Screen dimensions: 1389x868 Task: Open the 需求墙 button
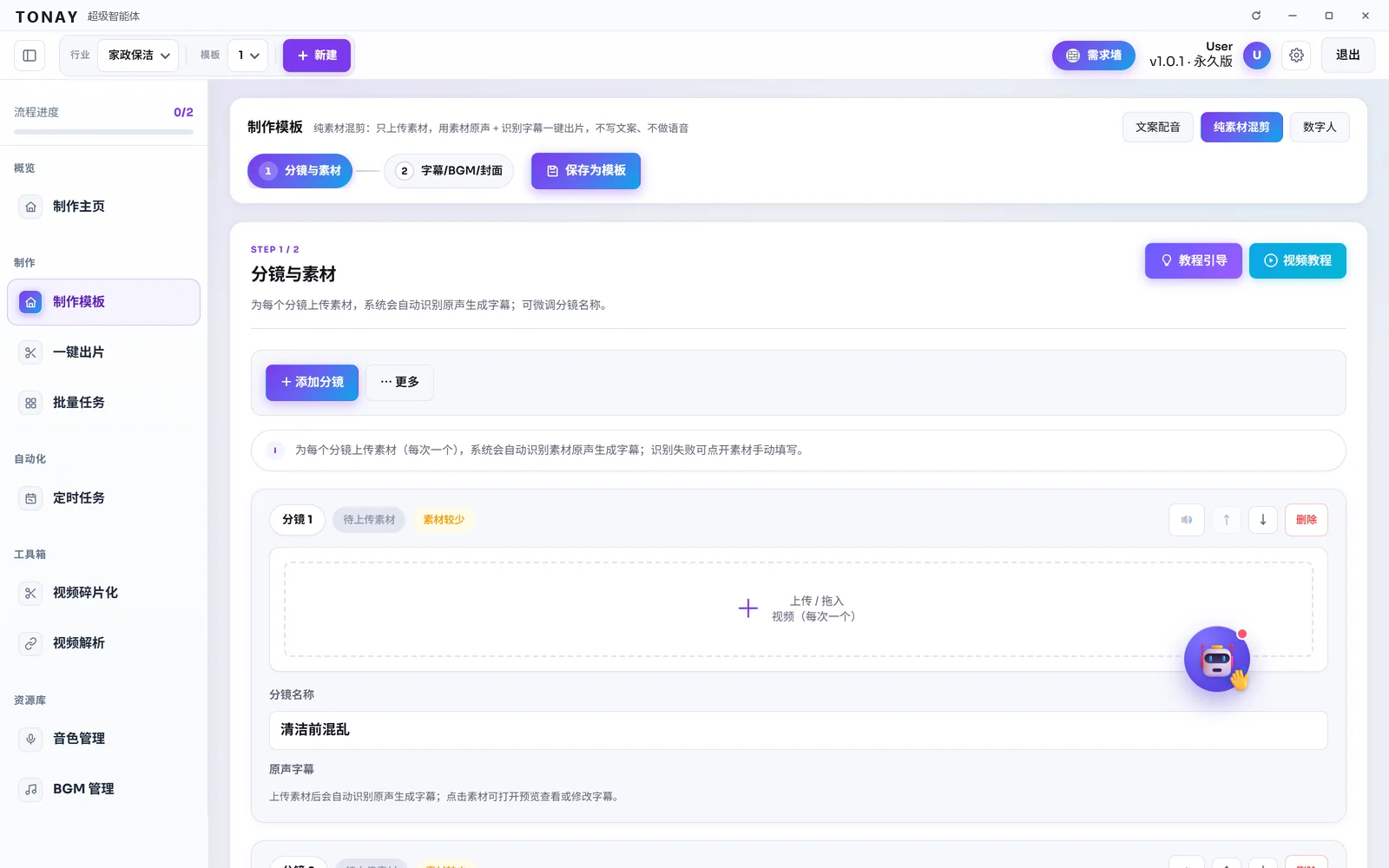pos(1094,56)
